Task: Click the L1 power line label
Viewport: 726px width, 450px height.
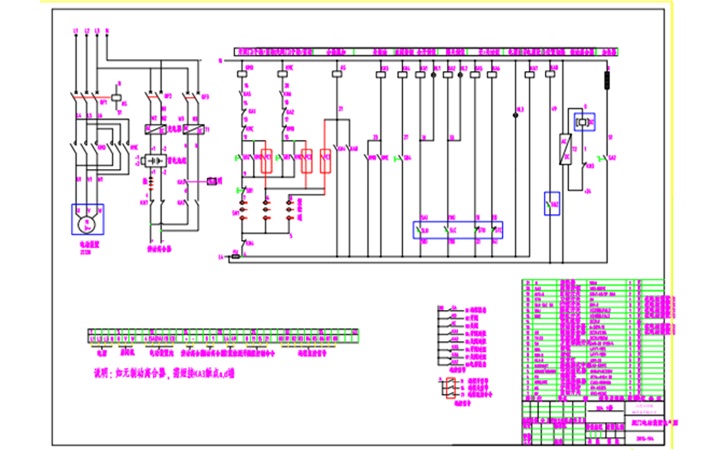Action: click(76, 35)
